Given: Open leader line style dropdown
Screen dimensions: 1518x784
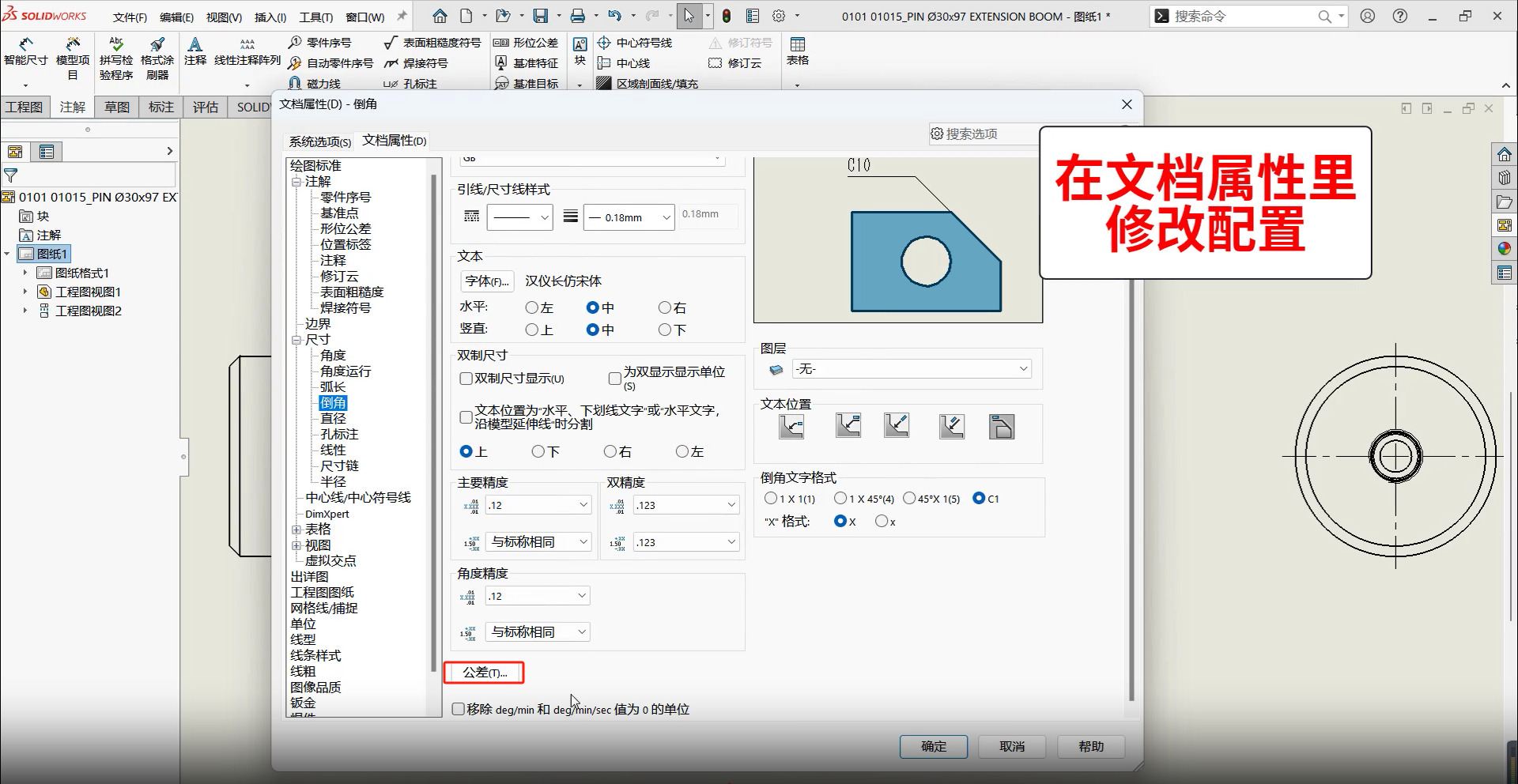Looking at the screenshot, I should (519, 217).
